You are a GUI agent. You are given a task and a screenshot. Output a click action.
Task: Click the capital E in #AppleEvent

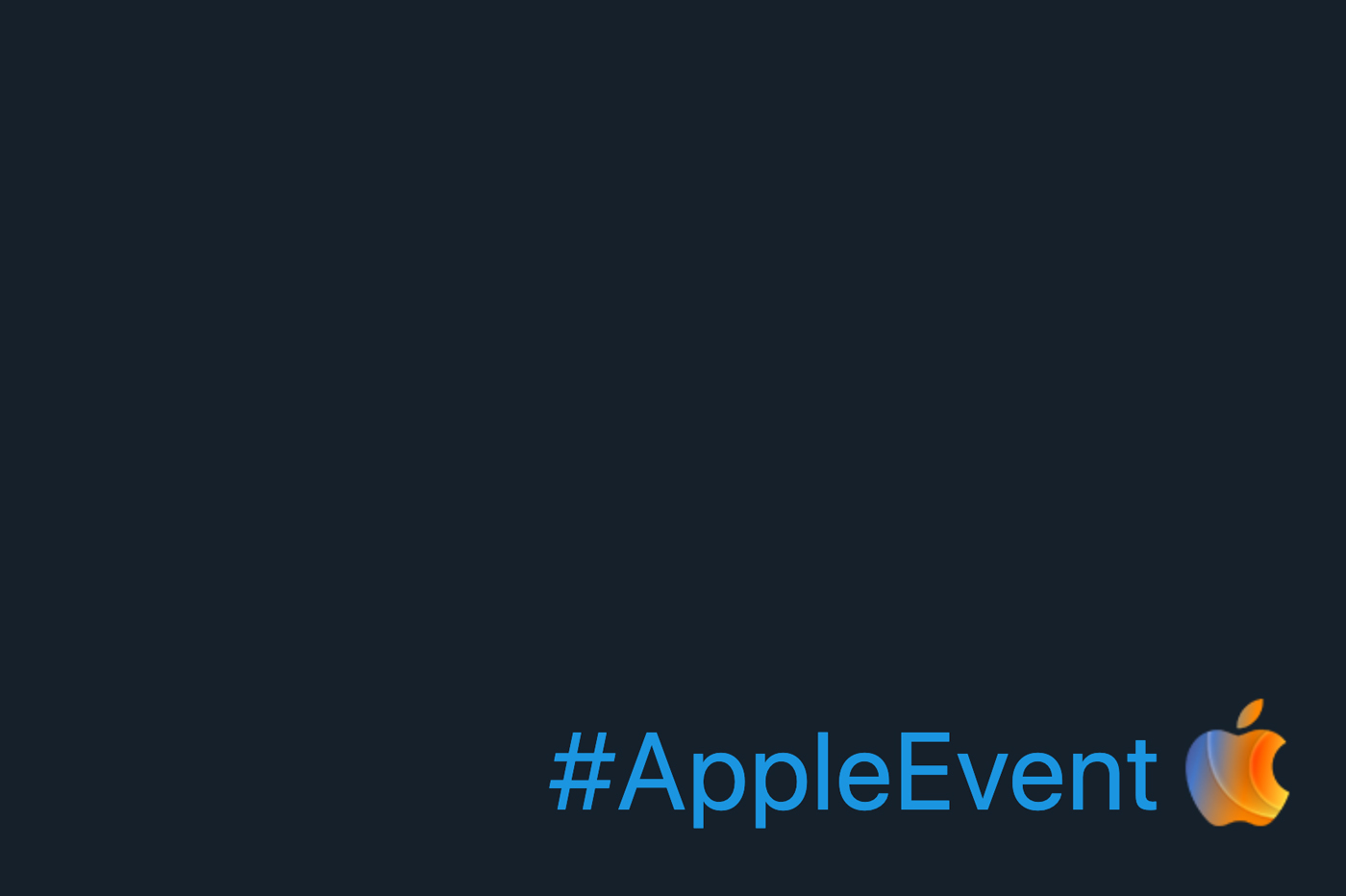point(923,773)
